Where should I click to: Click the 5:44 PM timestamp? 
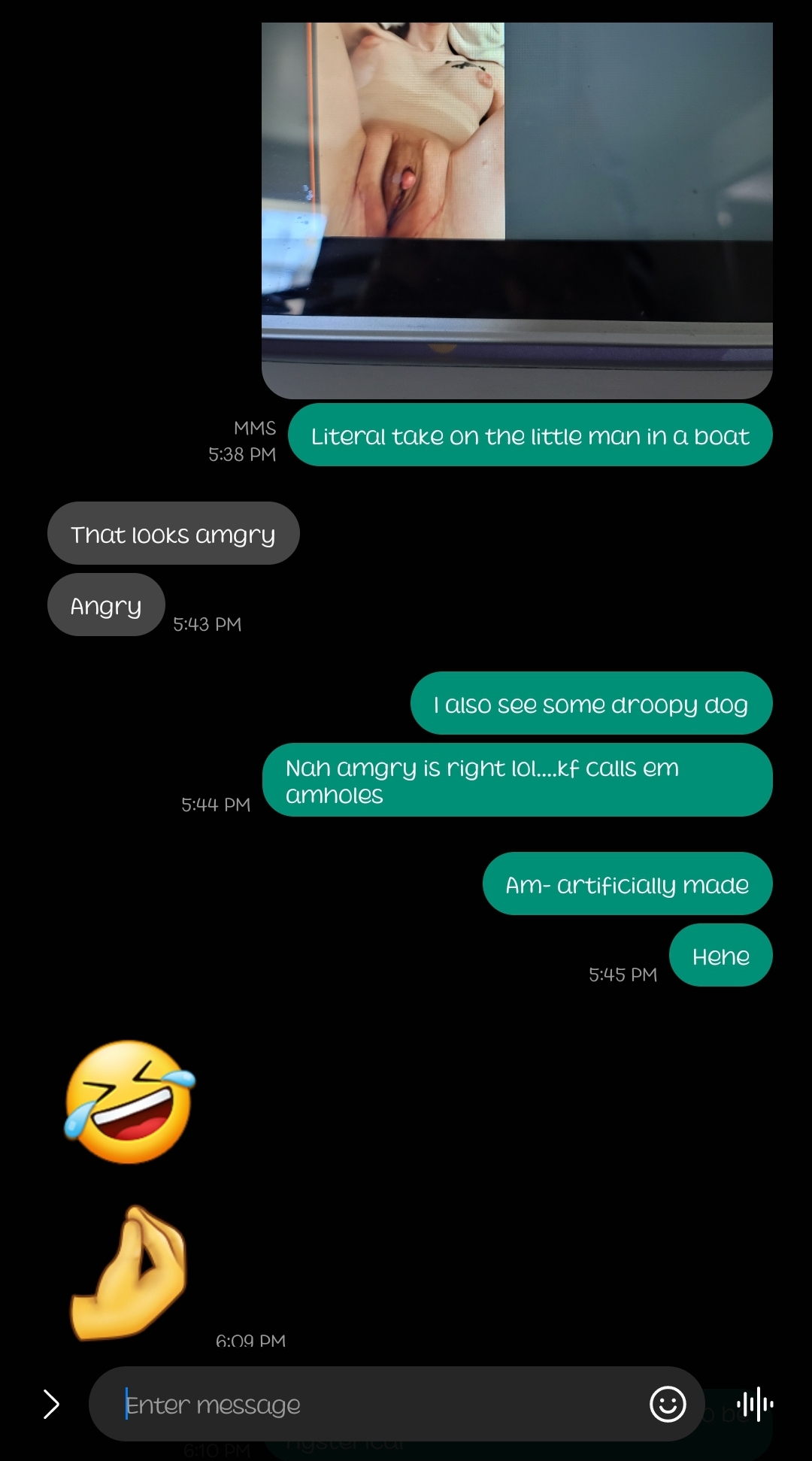tap(216, 805)
